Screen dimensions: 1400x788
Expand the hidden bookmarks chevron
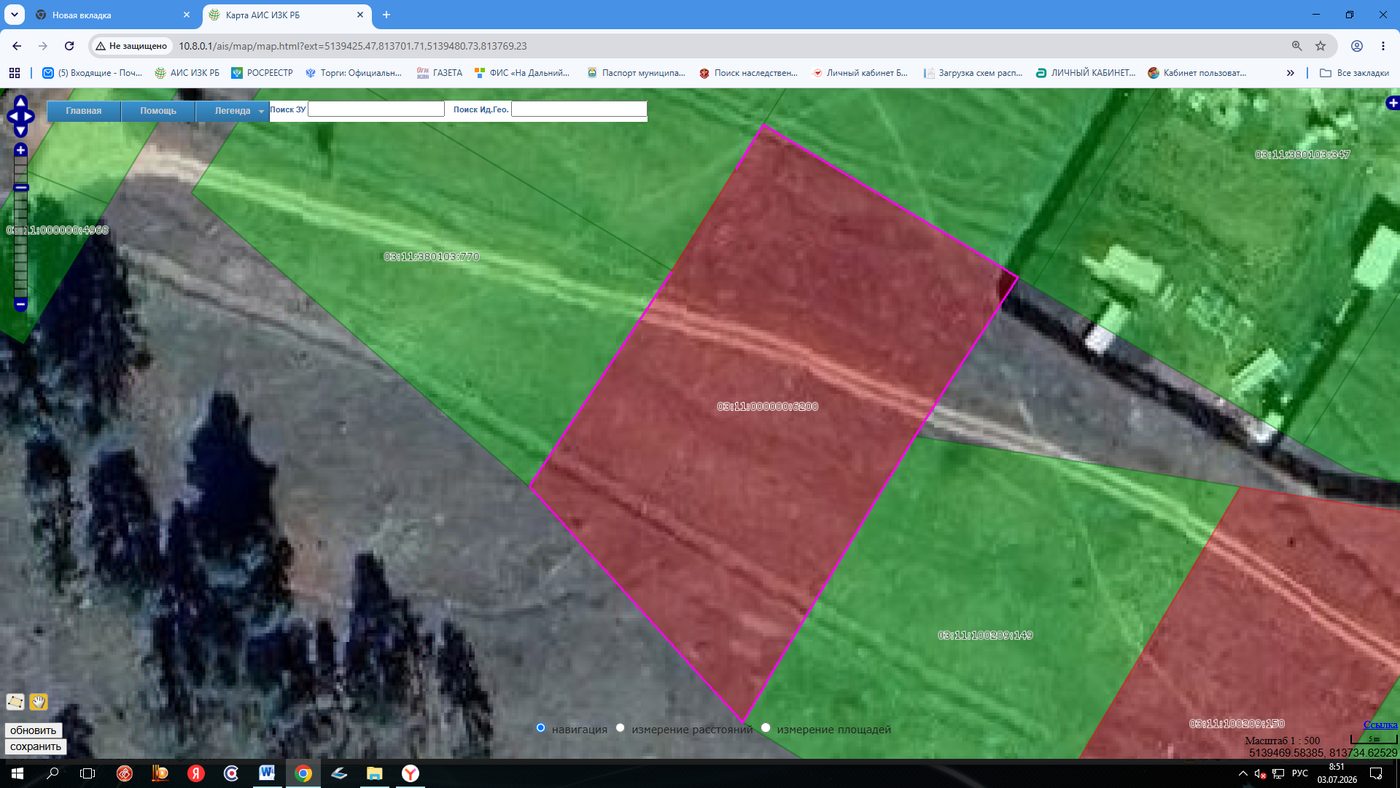pos(1290,73)
